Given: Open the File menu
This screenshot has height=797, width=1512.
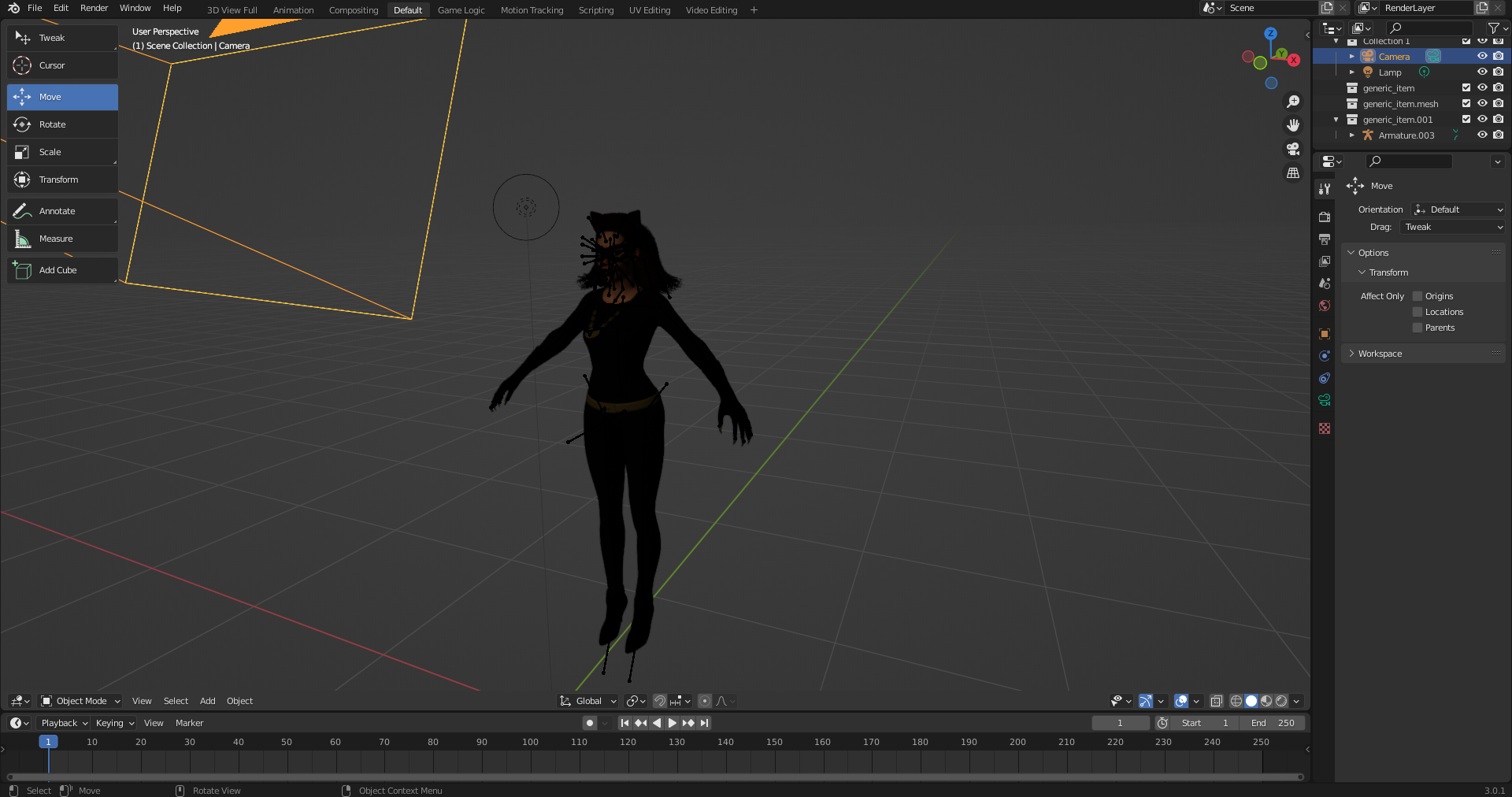Looking at the screenshot, I should point(35,8).
